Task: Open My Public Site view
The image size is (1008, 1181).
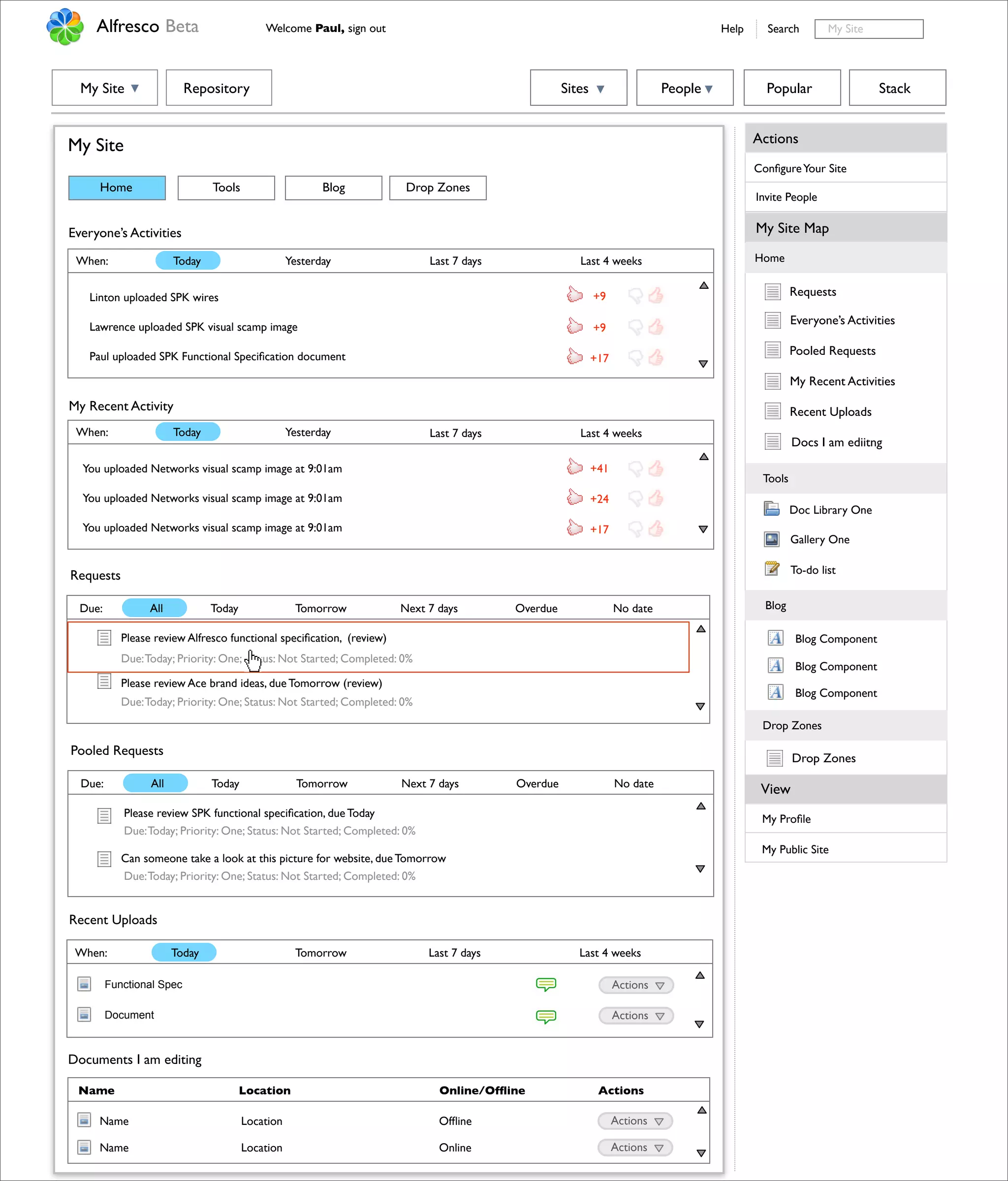Action: pos(846,849)
